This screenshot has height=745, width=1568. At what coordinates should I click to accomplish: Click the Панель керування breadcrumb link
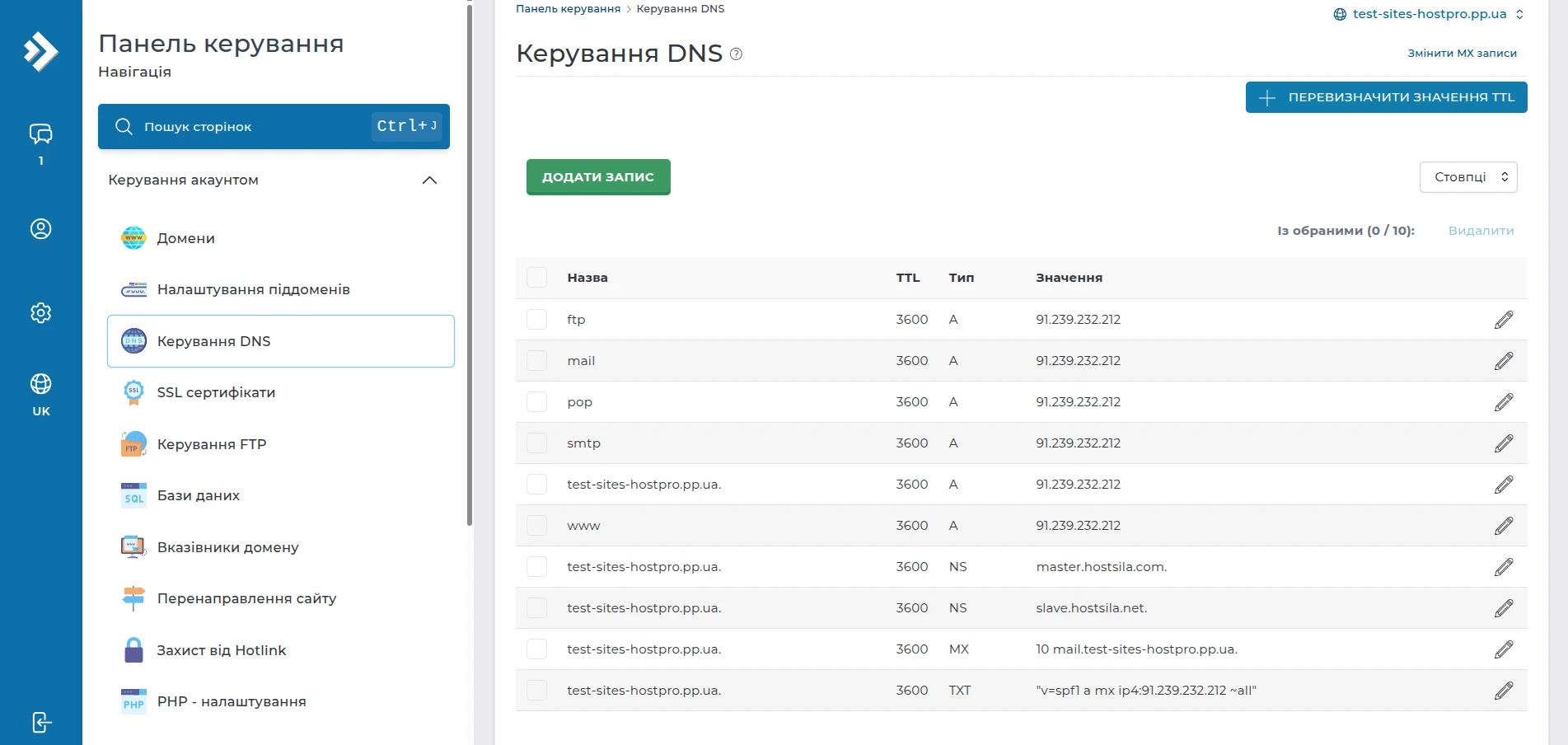(x=568, y=9)
